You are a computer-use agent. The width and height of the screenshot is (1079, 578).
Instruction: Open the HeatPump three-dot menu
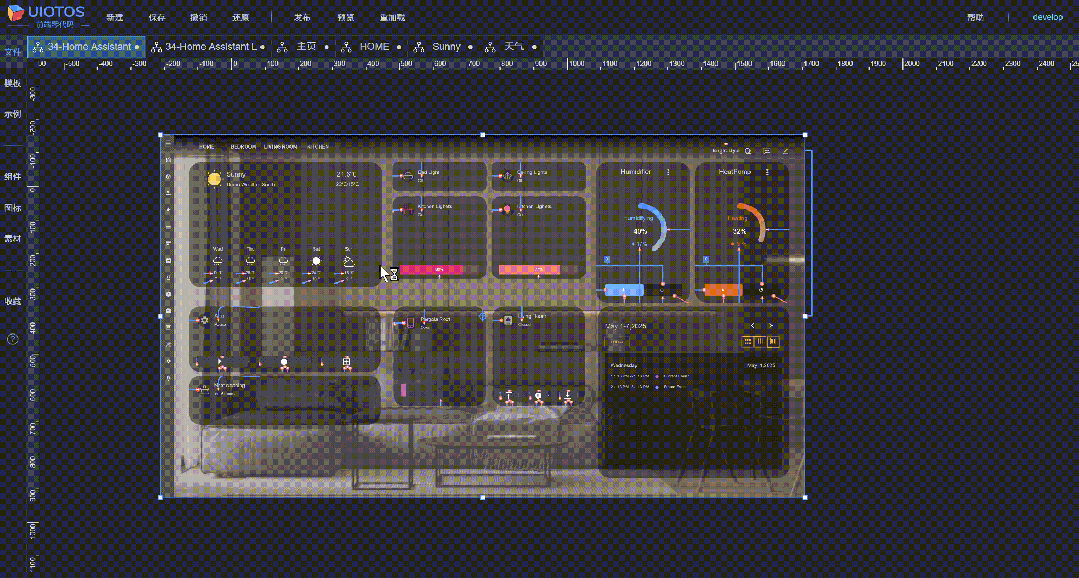tap(767, 172)
